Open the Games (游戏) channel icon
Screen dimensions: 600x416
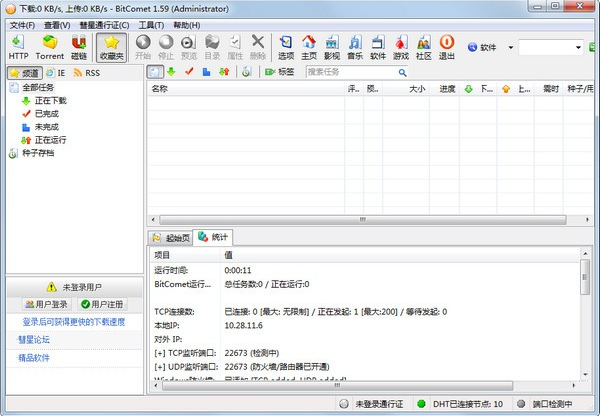[x=401, y=47]
